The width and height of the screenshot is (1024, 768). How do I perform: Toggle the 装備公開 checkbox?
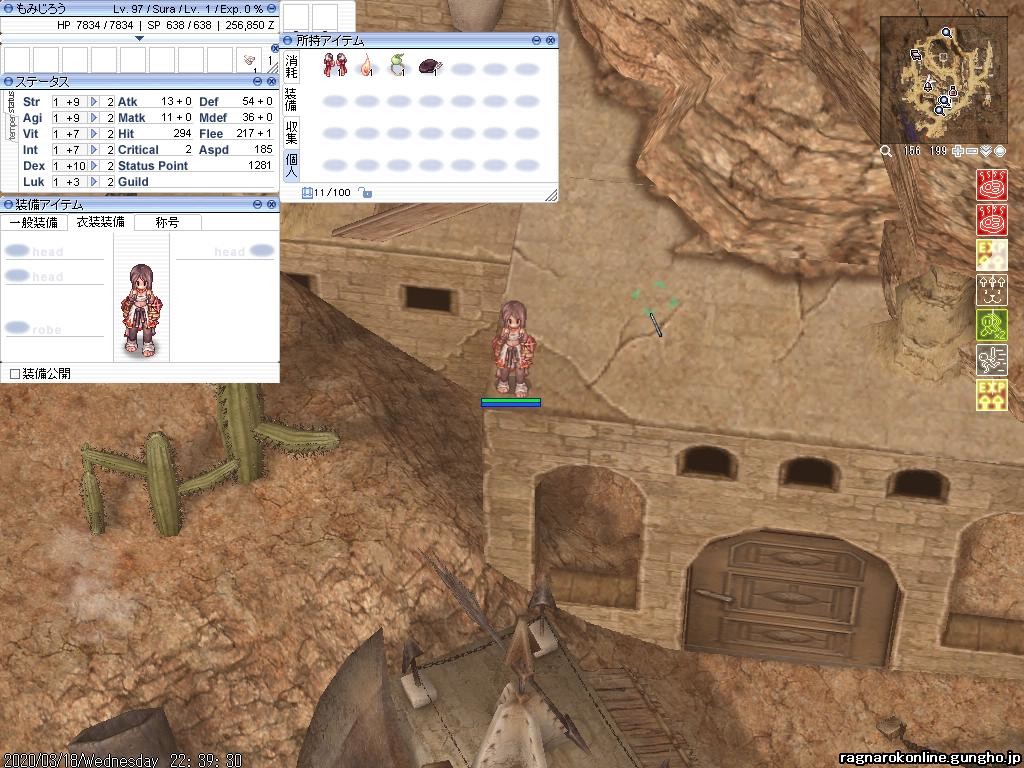click(14, 374)
